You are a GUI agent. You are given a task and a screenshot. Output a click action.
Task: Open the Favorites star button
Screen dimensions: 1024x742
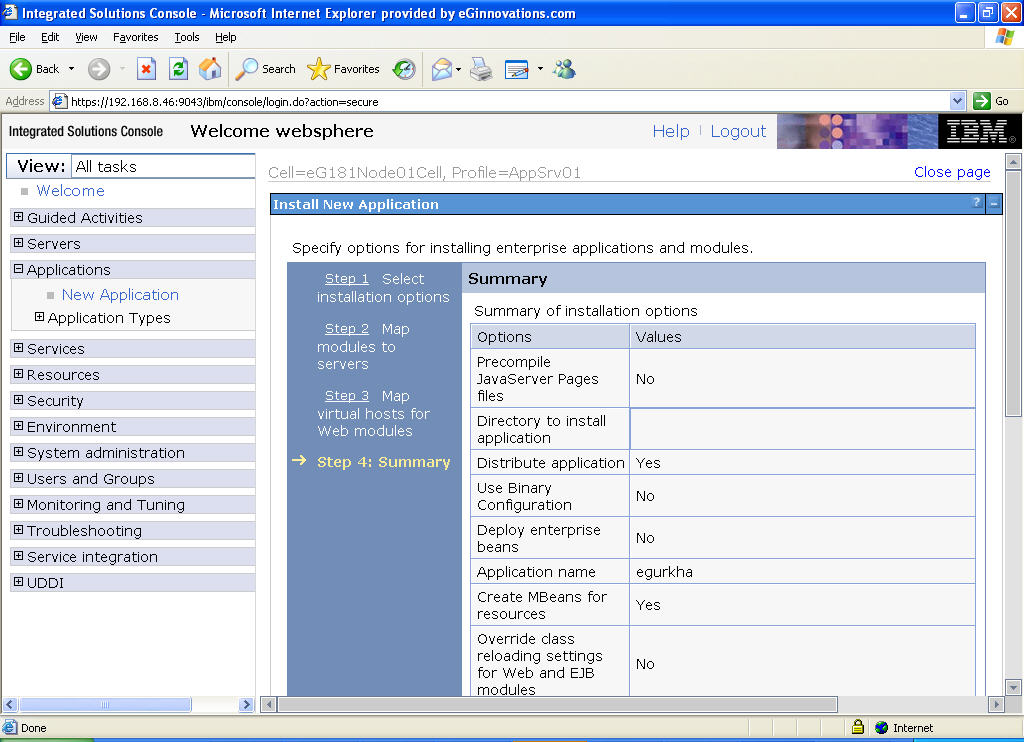coord(344,69)
